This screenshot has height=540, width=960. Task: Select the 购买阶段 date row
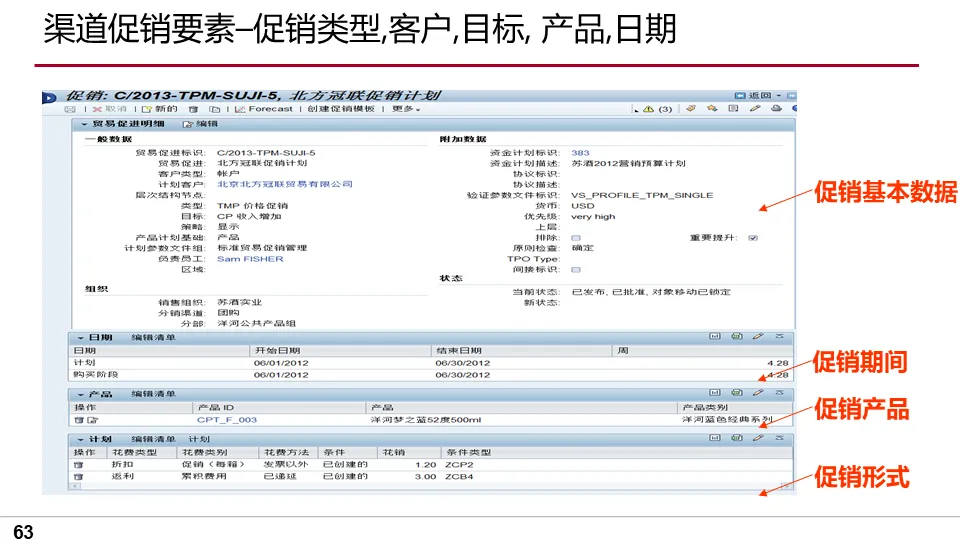pyautogui.click(x=431, y=375)
